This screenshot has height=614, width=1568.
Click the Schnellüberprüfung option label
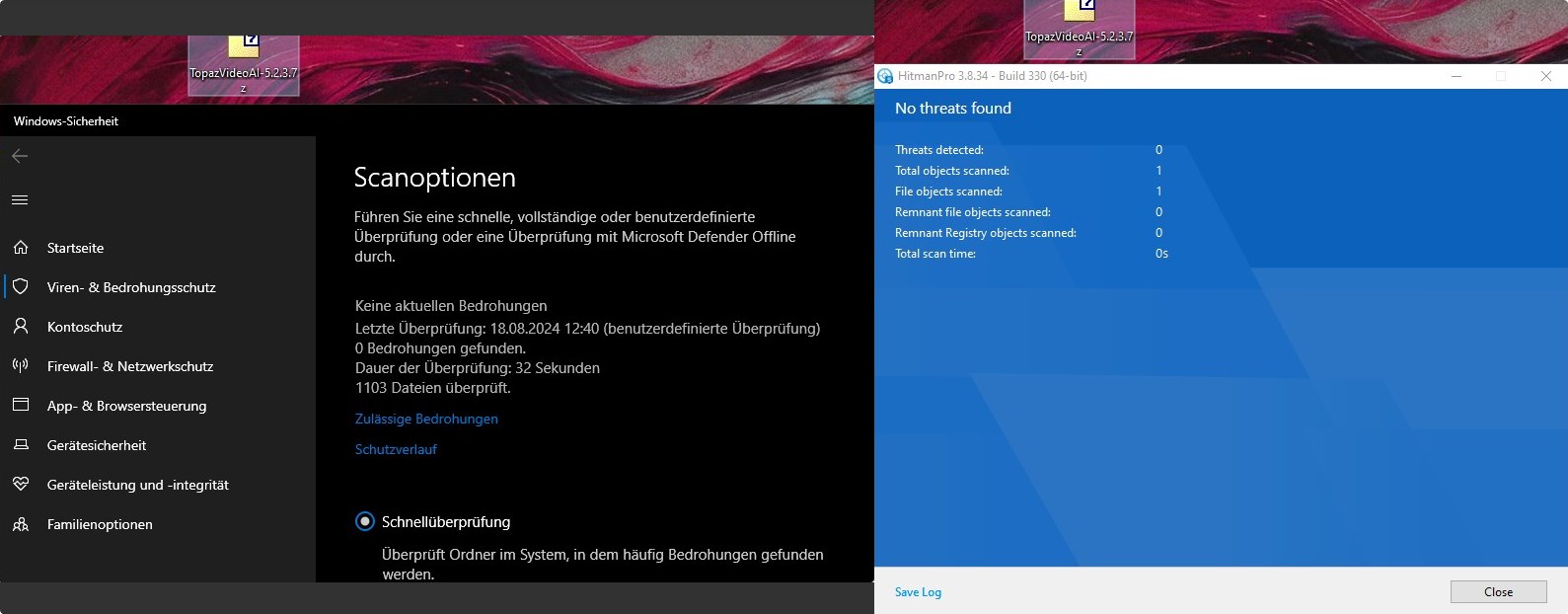(446, 522)
